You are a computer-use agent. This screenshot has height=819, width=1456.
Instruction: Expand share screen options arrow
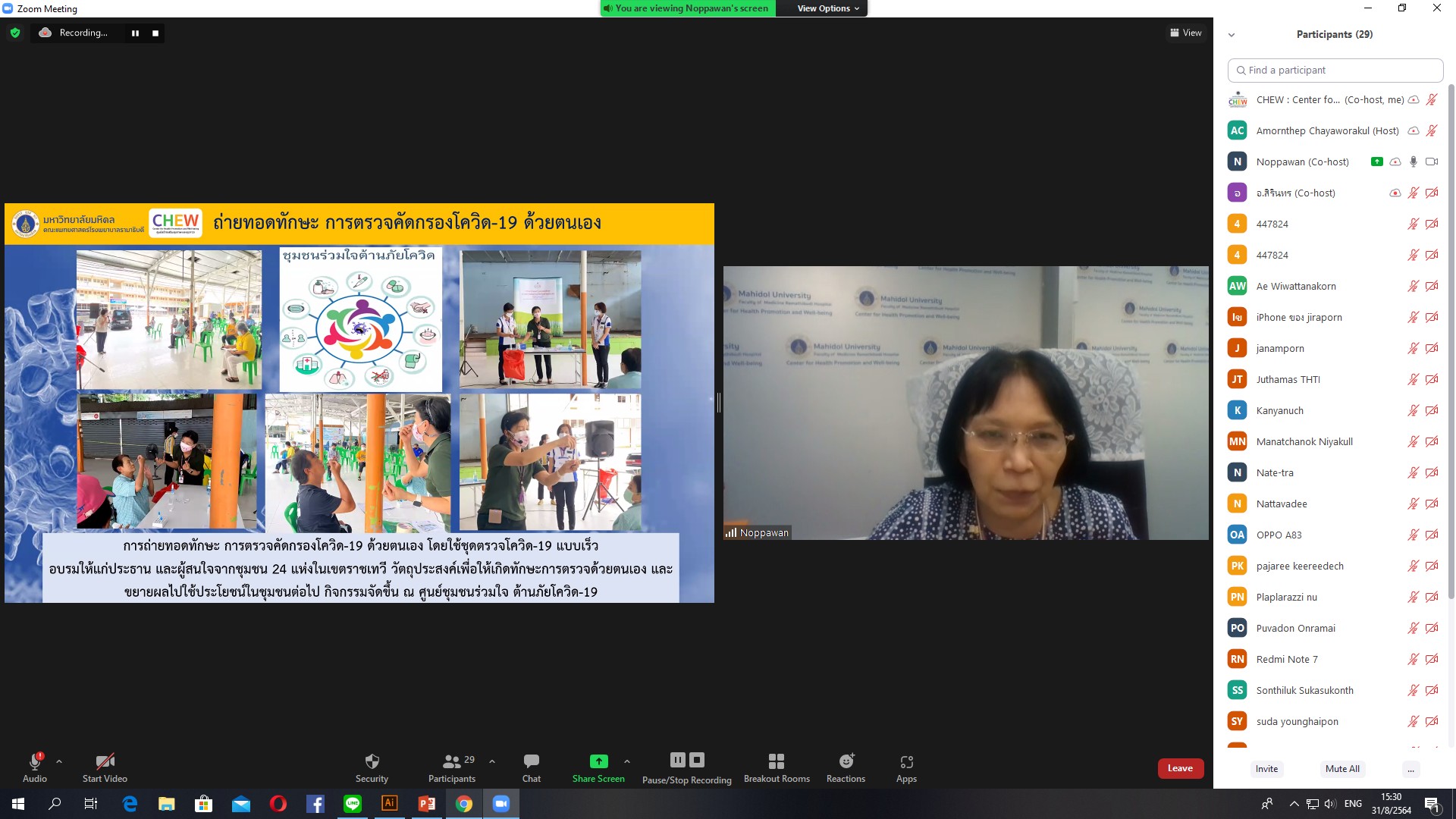(x=627, y=761)
